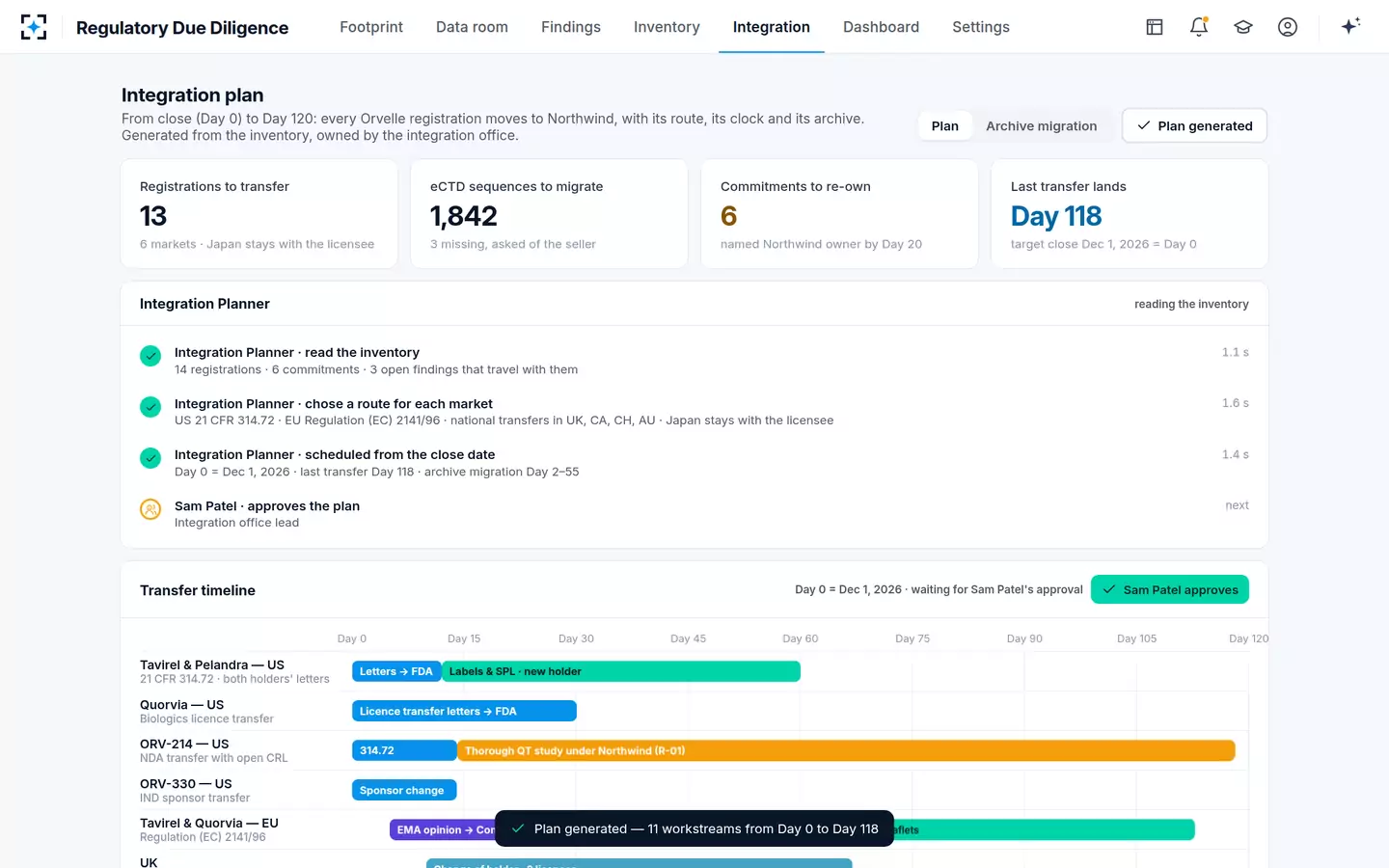This screenshot has width=1389, height=868.
Task: Go to the Footprint tab
Action: [371, 27]
